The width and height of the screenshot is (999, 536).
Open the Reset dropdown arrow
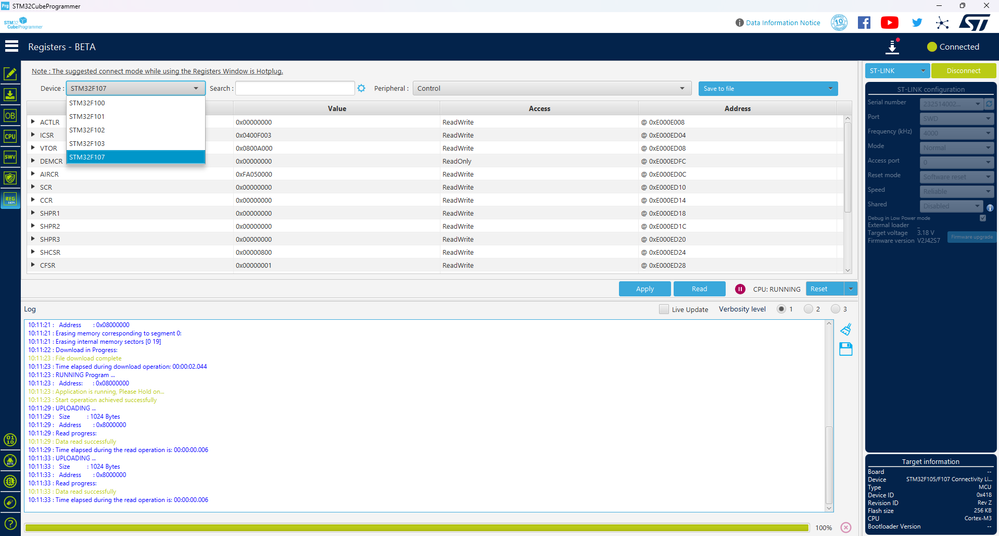(851, 289)
